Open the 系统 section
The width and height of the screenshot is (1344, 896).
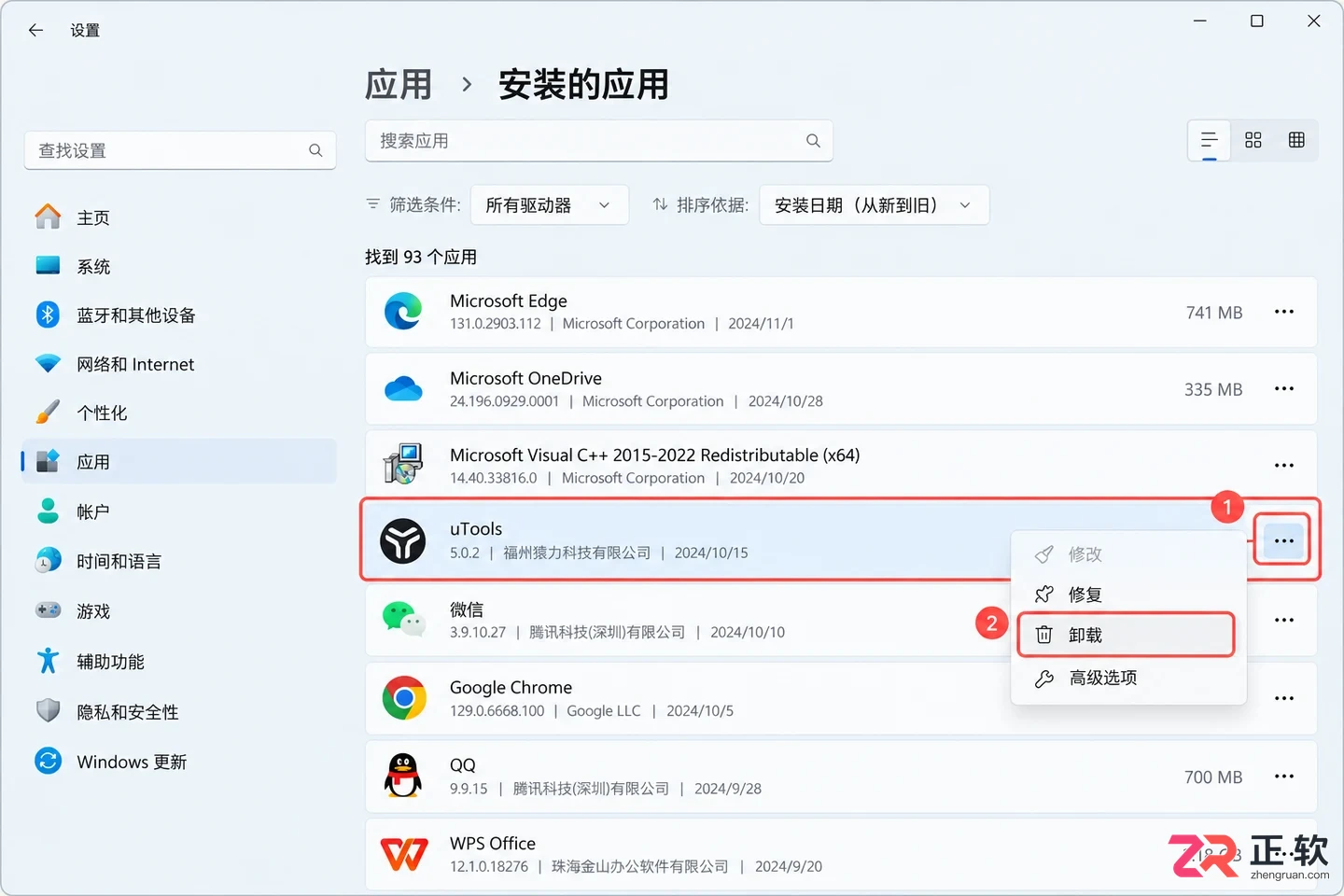(x=179, y=267)
